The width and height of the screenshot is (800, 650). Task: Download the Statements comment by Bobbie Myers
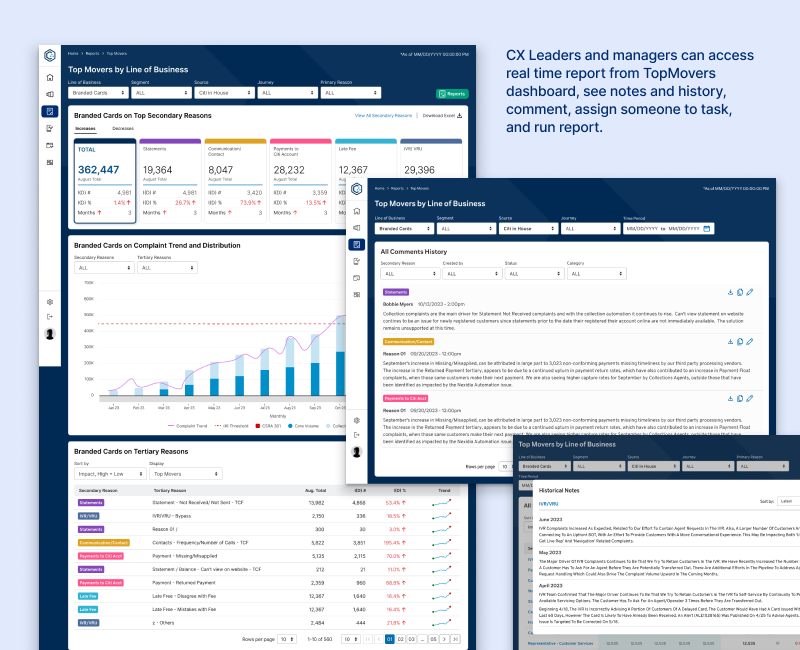[x=730, y=292]
